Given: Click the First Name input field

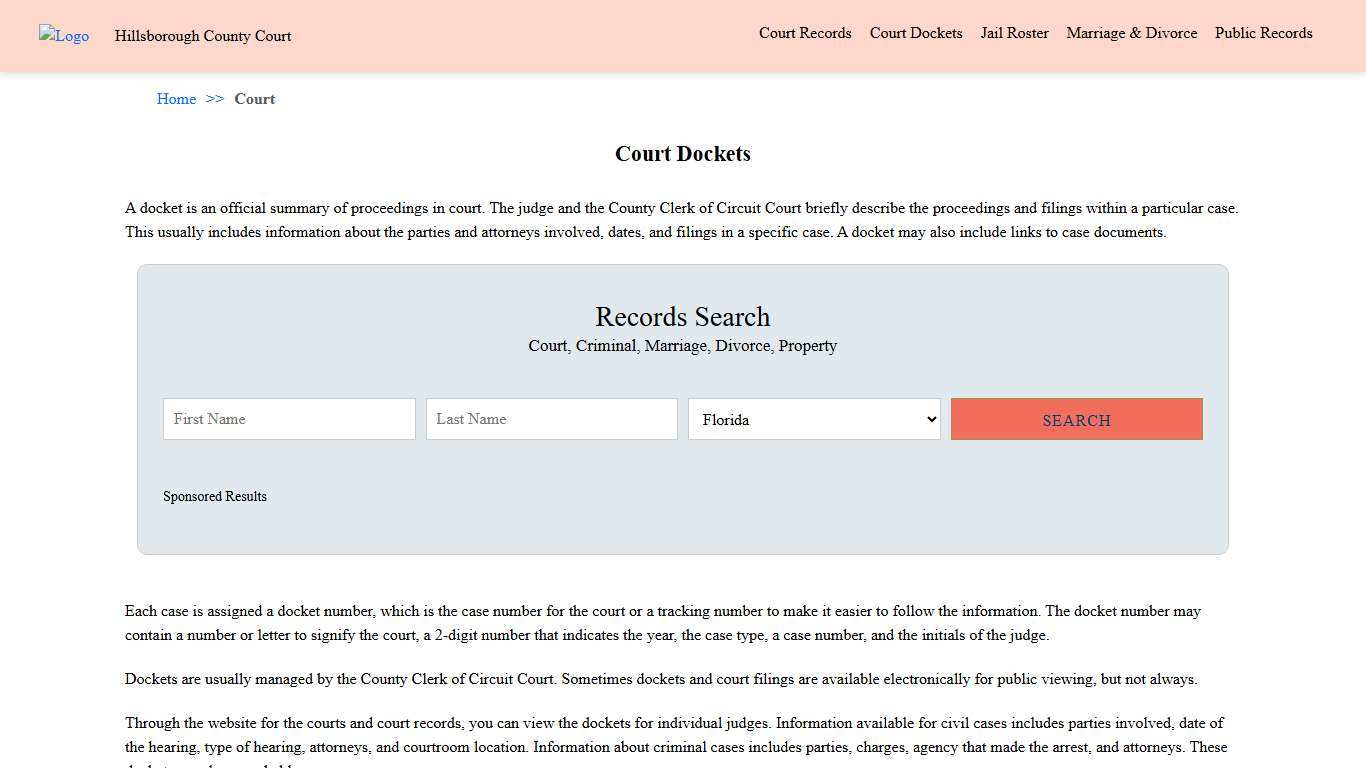Looking at the screenshot, I should 288,418.
